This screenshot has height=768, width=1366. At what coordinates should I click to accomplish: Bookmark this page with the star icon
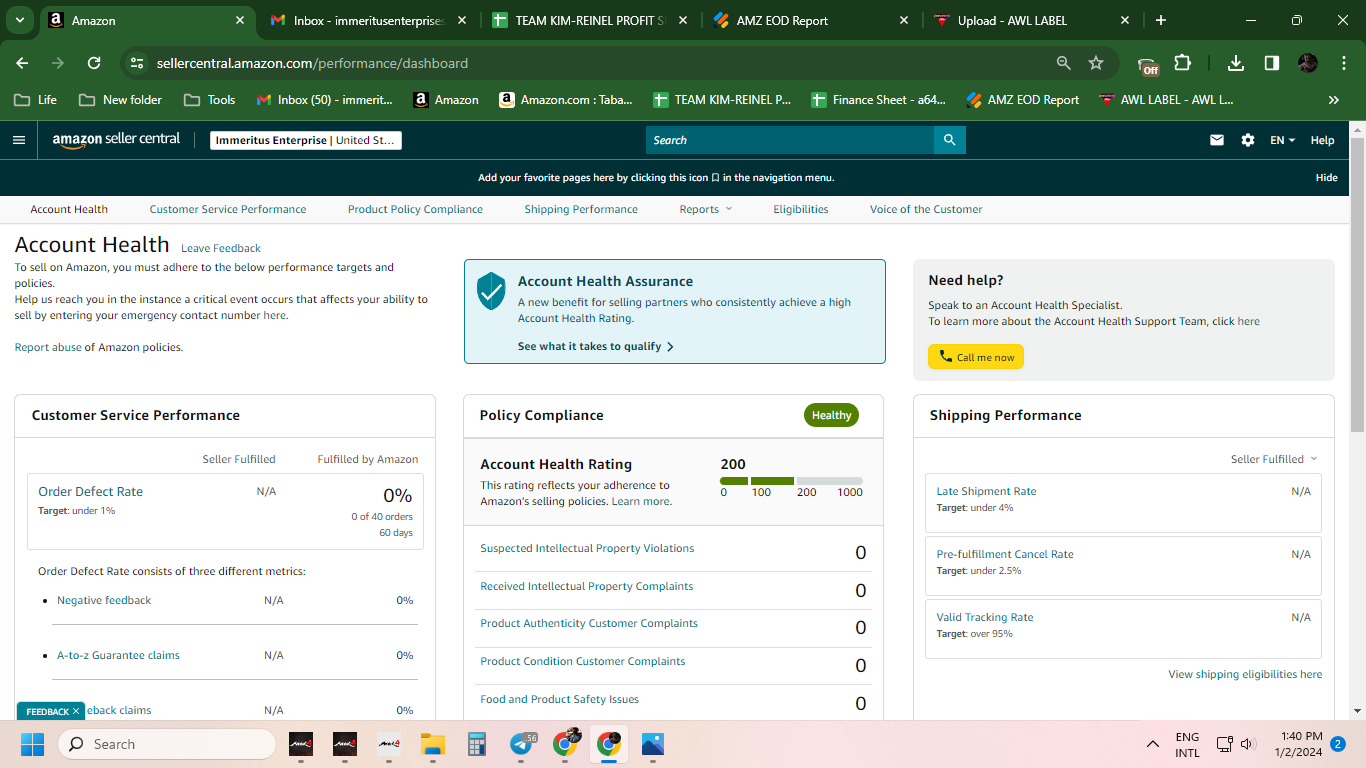(1096, 63)
